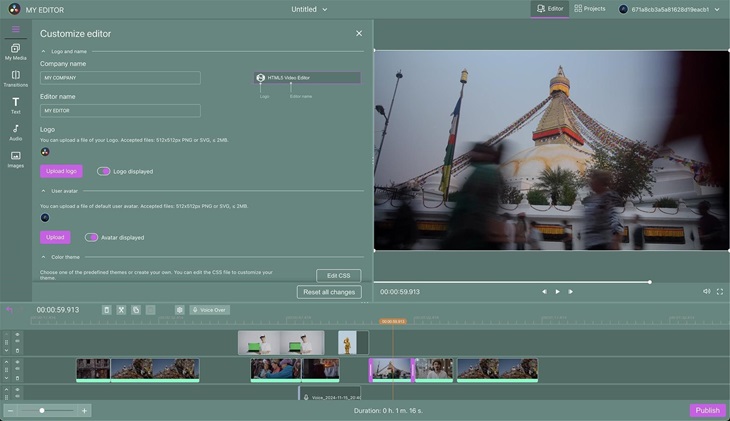Open the Untitled project name dropdown

coord(309,9)
